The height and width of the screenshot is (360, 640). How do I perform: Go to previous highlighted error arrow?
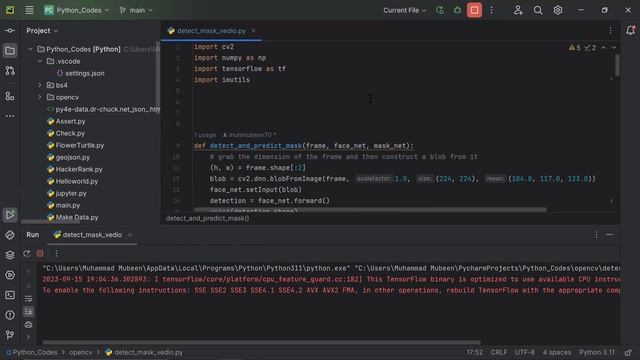[x=603, y=48]
